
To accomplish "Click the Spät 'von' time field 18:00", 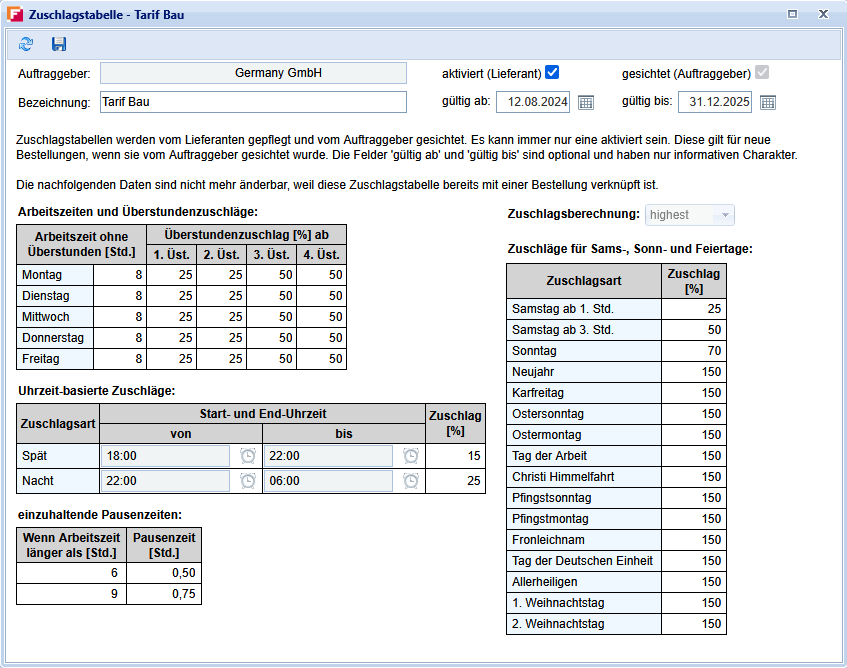I will (165, 456).
